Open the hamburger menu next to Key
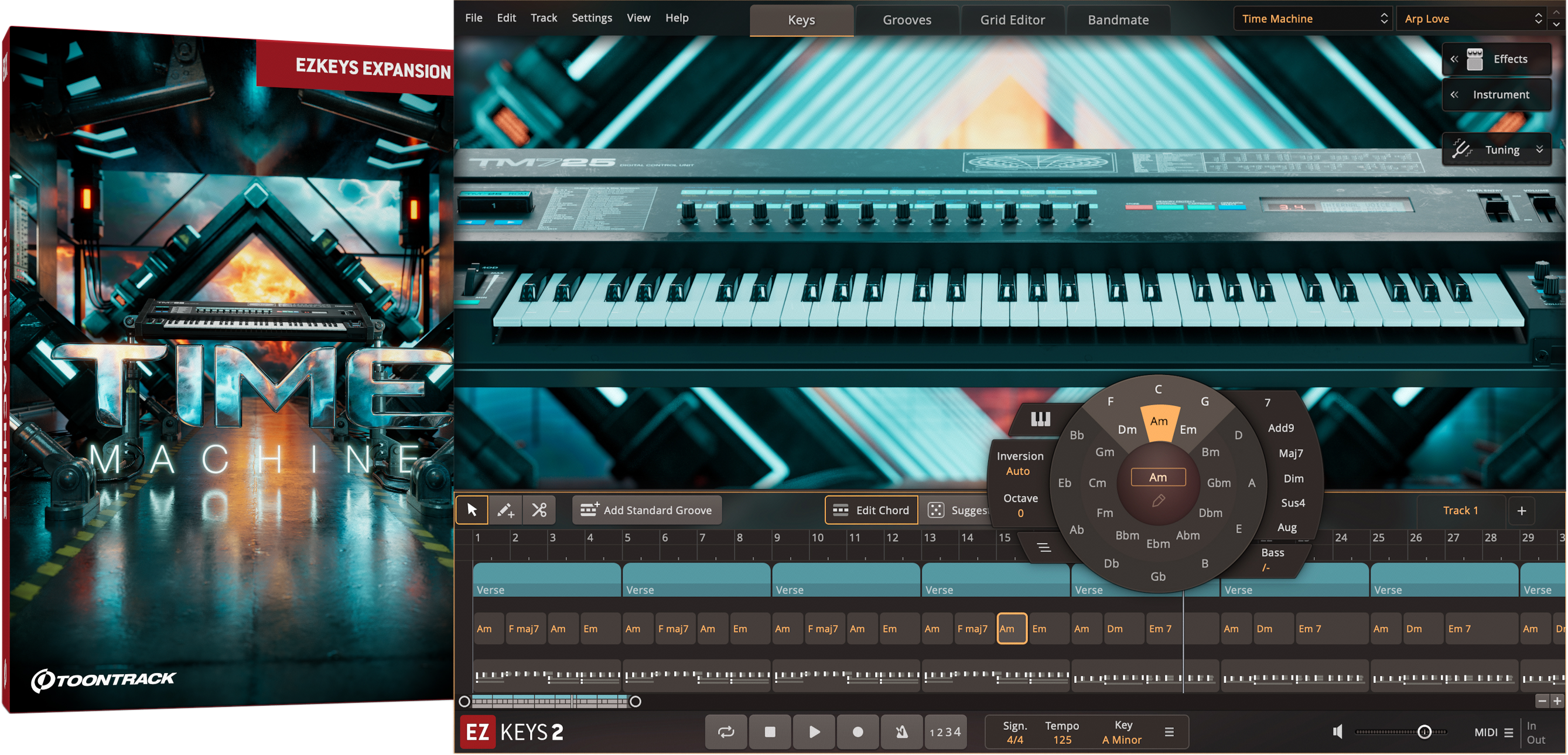Screen dimensions: 1568x755 coord(1169,731)
